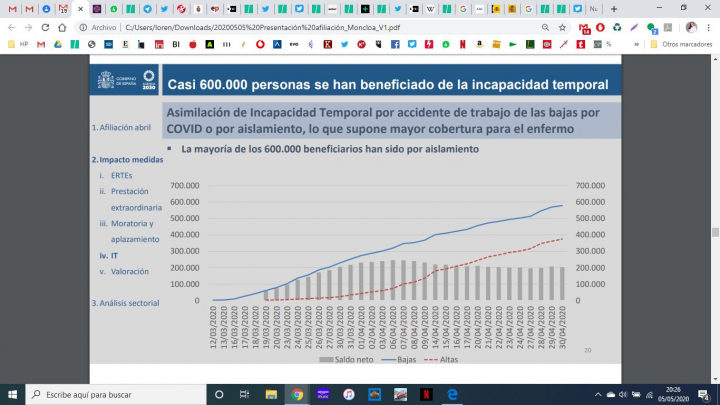The height and width of the screenshot is (405, 720).
Task: Open Task View on the taskbar
Action: coord(245,394)
